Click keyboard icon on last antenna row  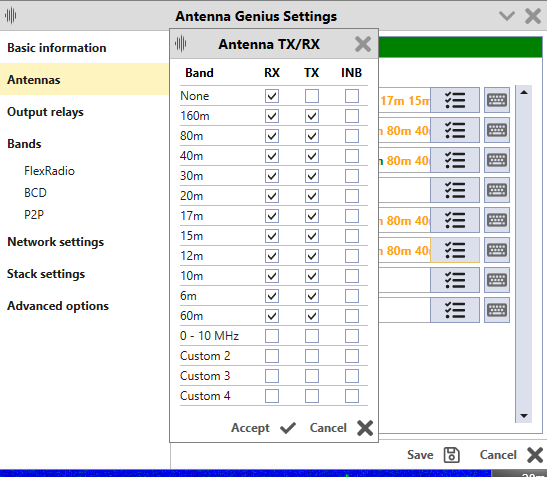(497, 310)
